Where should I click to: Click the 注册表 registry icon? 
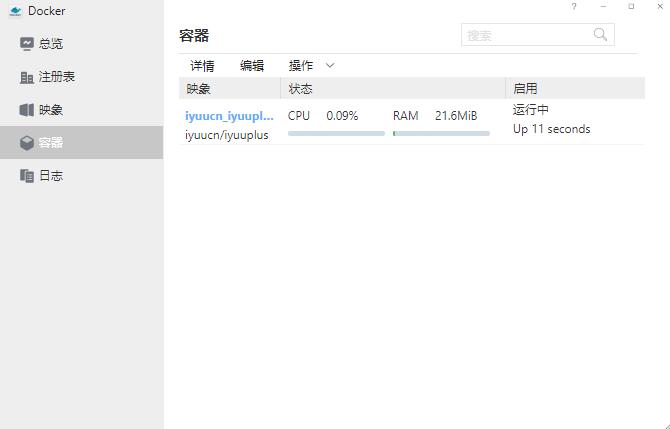26,77
